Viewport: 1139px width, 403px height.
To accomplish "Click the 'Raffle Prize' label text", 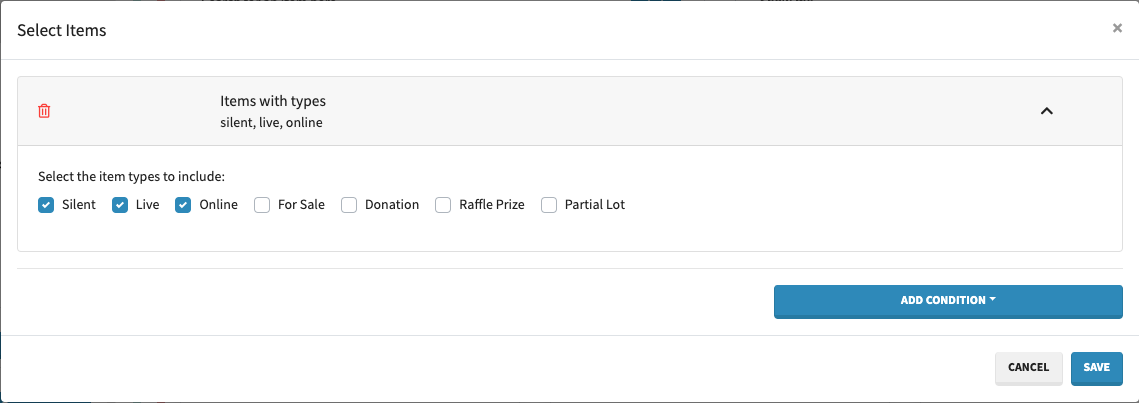I will click(491, 205).
